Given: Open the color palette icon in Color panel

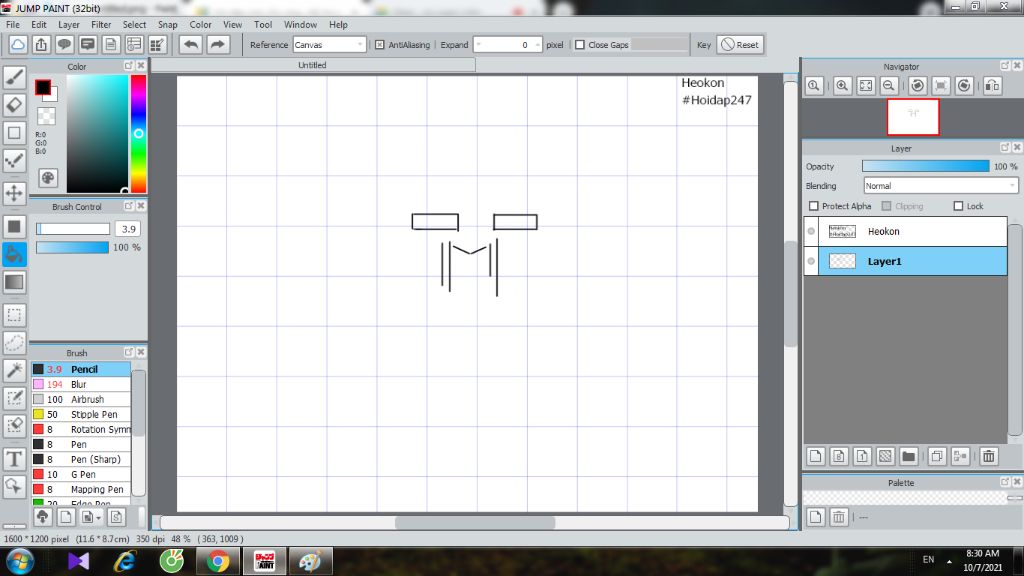Looking at the screenshot, I should (48, 178).
